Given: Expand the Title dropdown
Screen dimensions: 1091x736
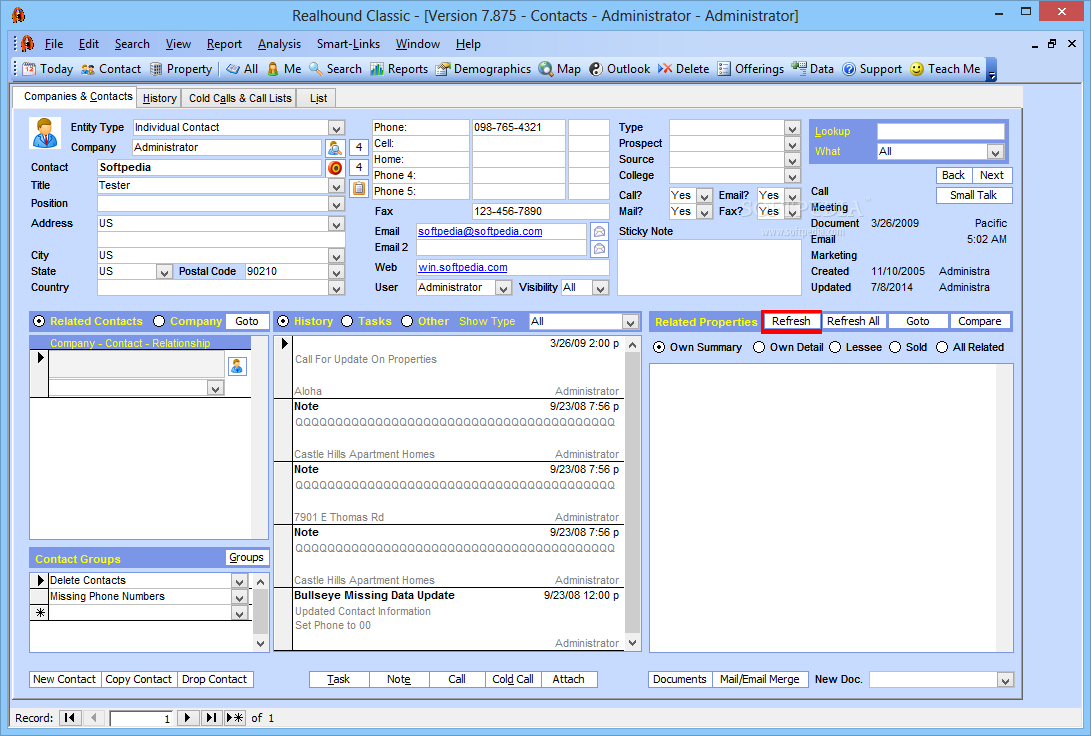Looking at the screenshot, I should pyautogui.click(x=336, y=186).
